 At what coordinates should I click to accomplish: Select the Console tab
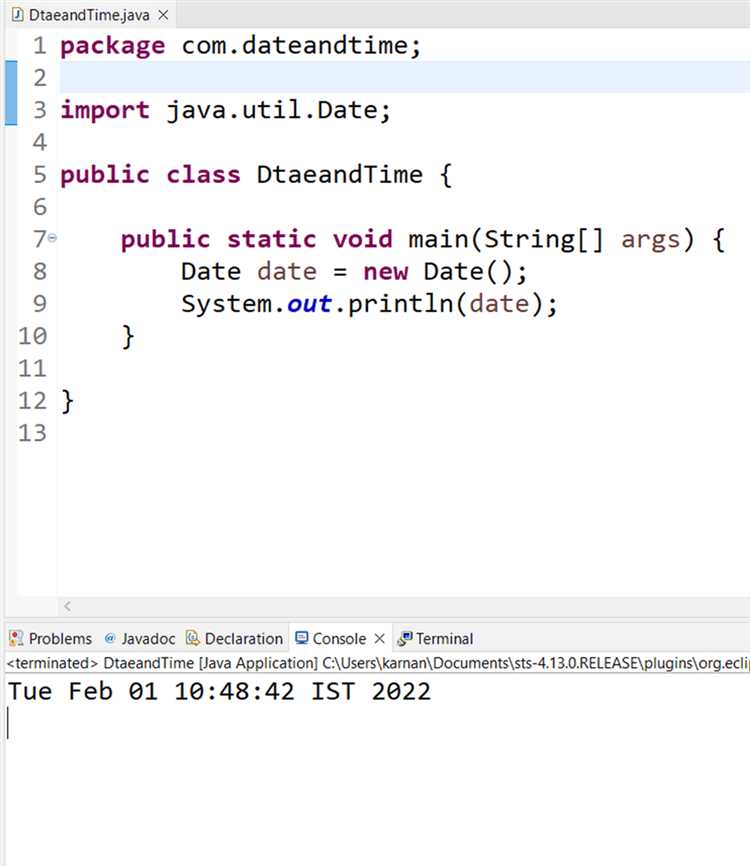tap(339, 638)
